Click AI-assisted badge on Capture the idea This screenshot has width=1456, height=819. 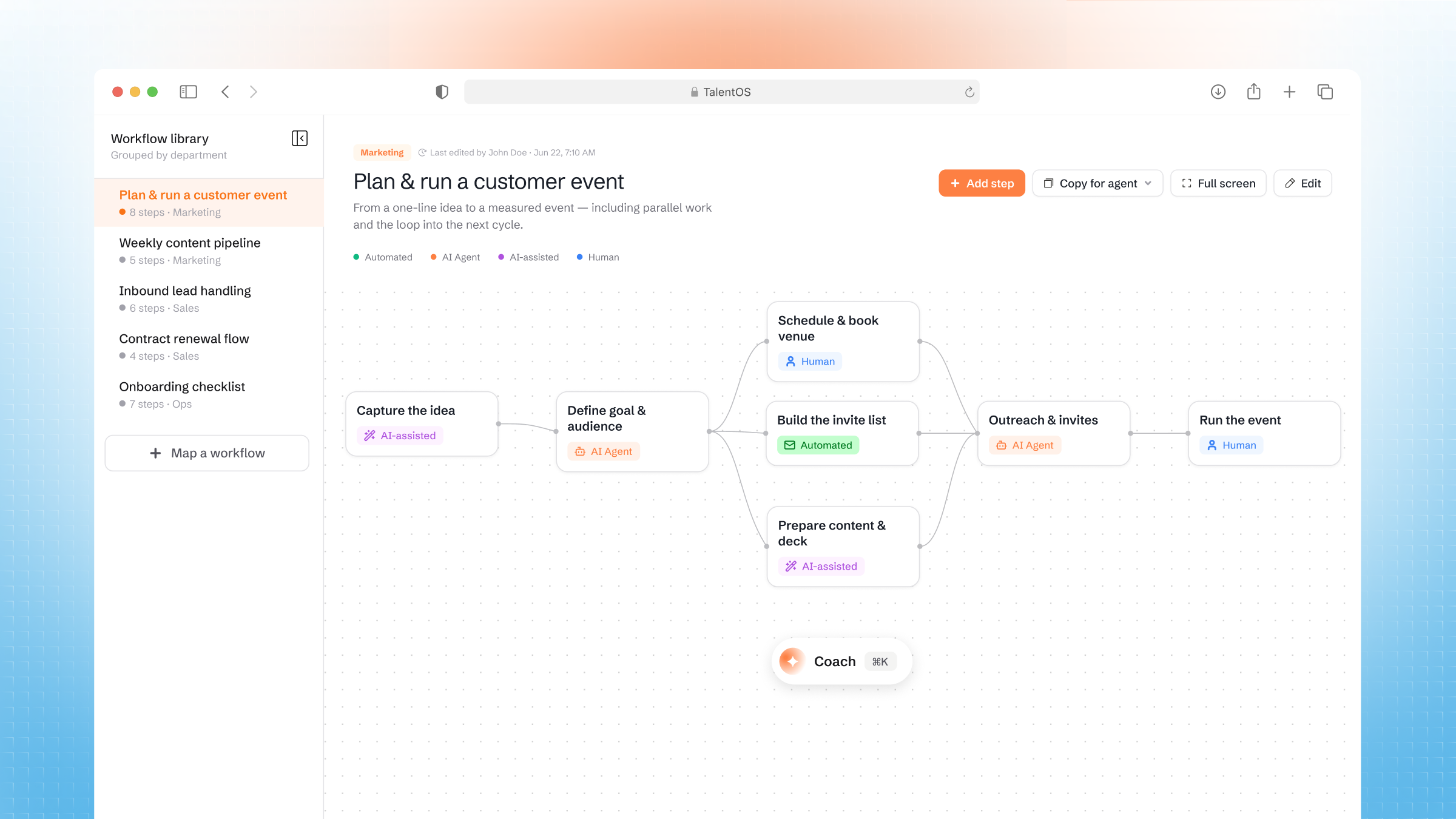pyautogui.click(x=400, y=436)
